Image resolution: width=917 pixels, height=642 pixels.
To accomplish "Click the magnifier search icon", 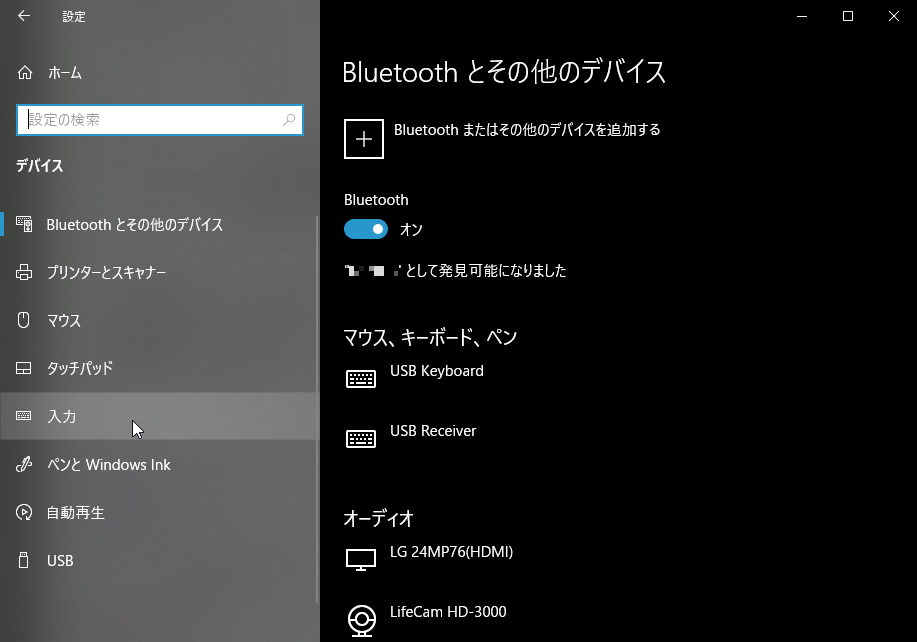I will coord(289,120).
